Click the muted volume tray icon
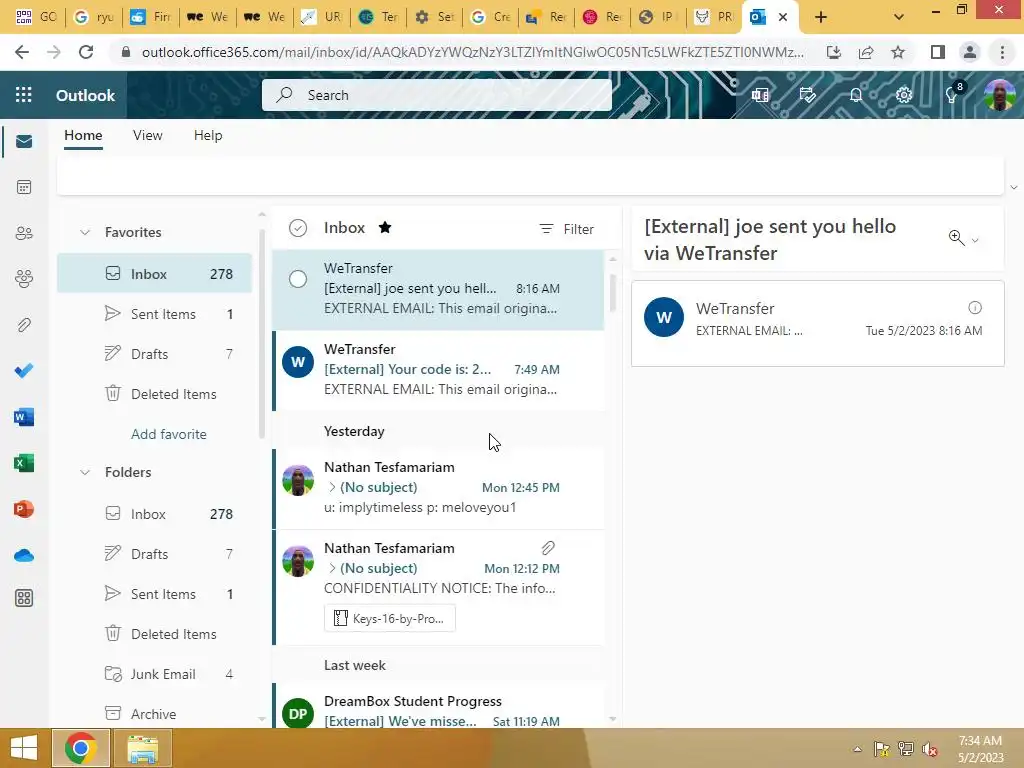This screenshot has width=1024, height=768. tap(929, 749)
